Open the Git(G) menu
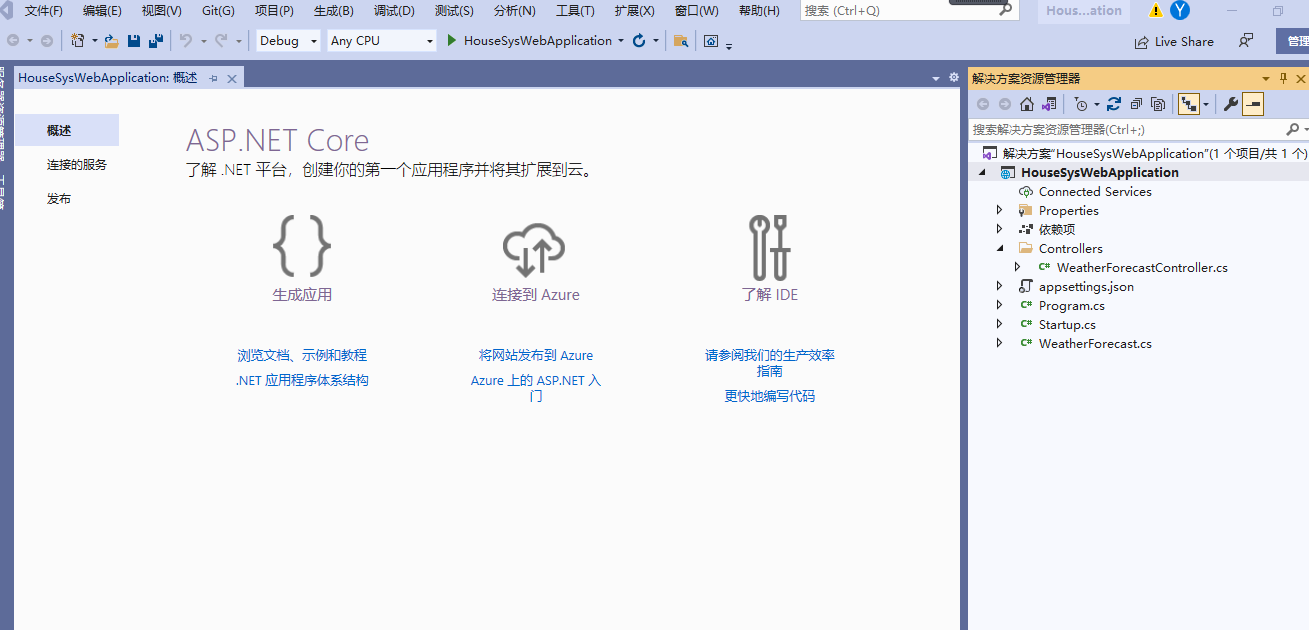The height and width of the screenshot is (630, 1309). pos(218,11)
